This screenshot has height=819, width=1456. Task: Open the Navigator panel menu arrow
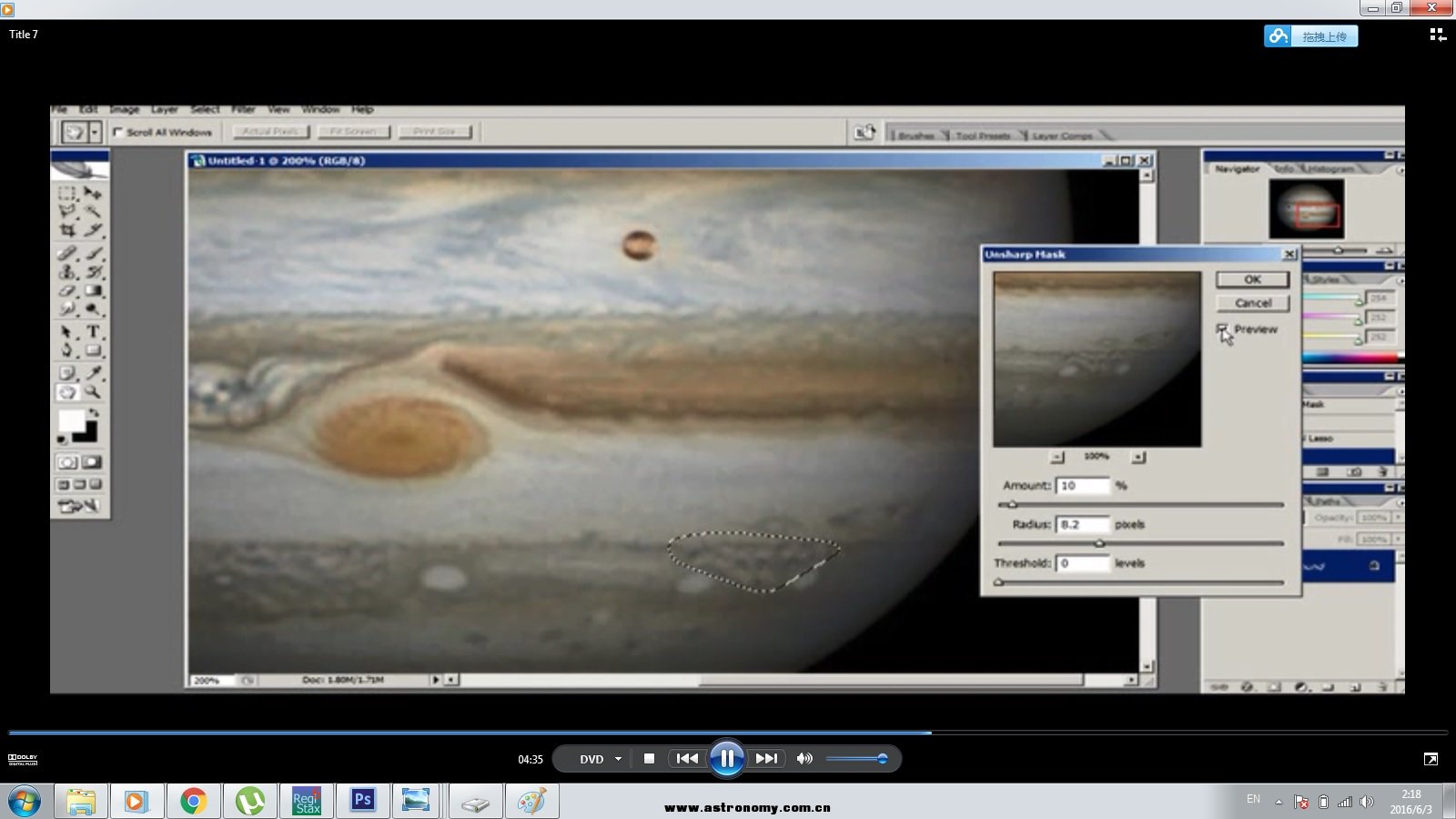click(1400, 169)
